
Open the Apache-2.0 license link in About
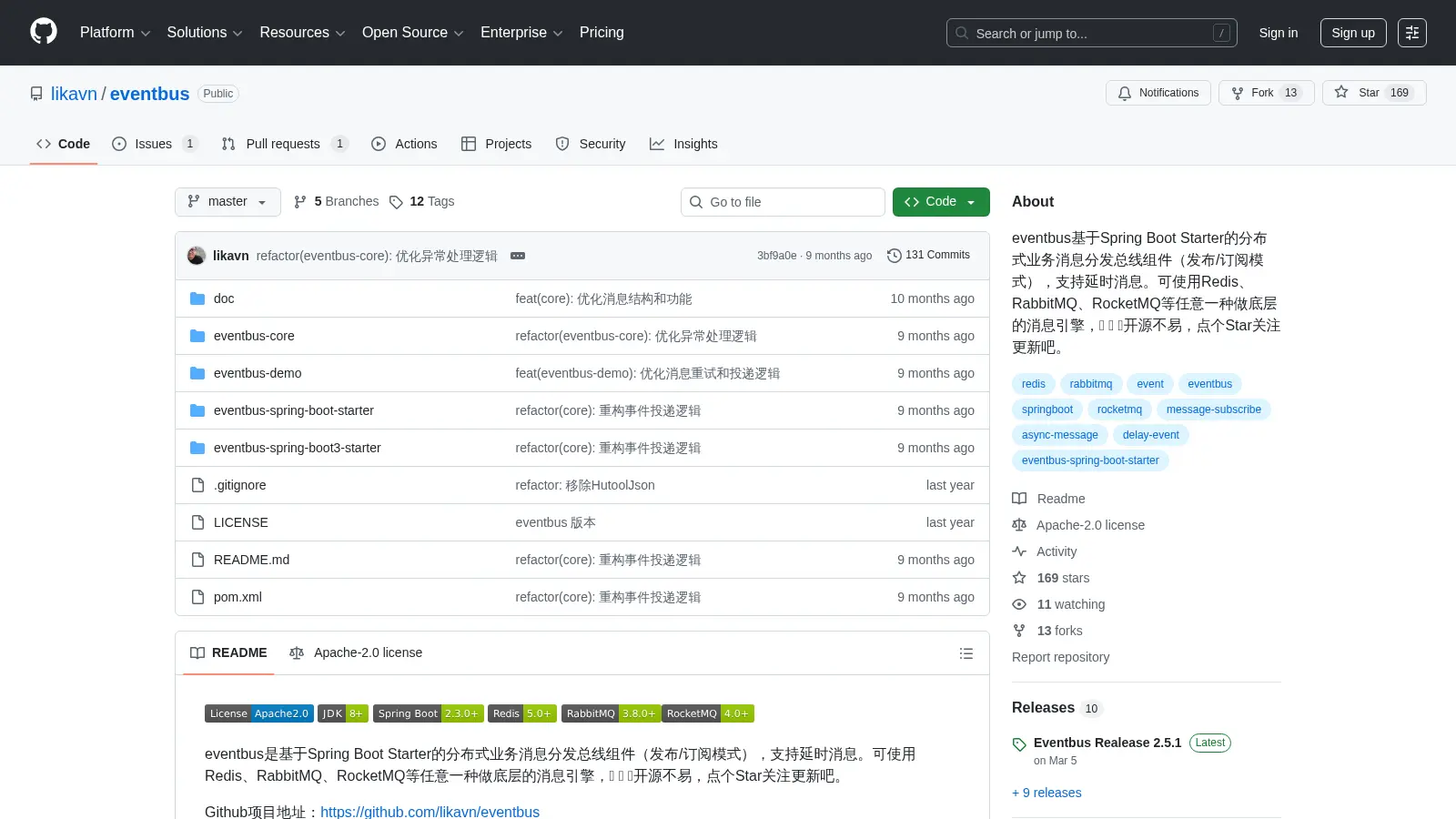(x=1079, y=525)
